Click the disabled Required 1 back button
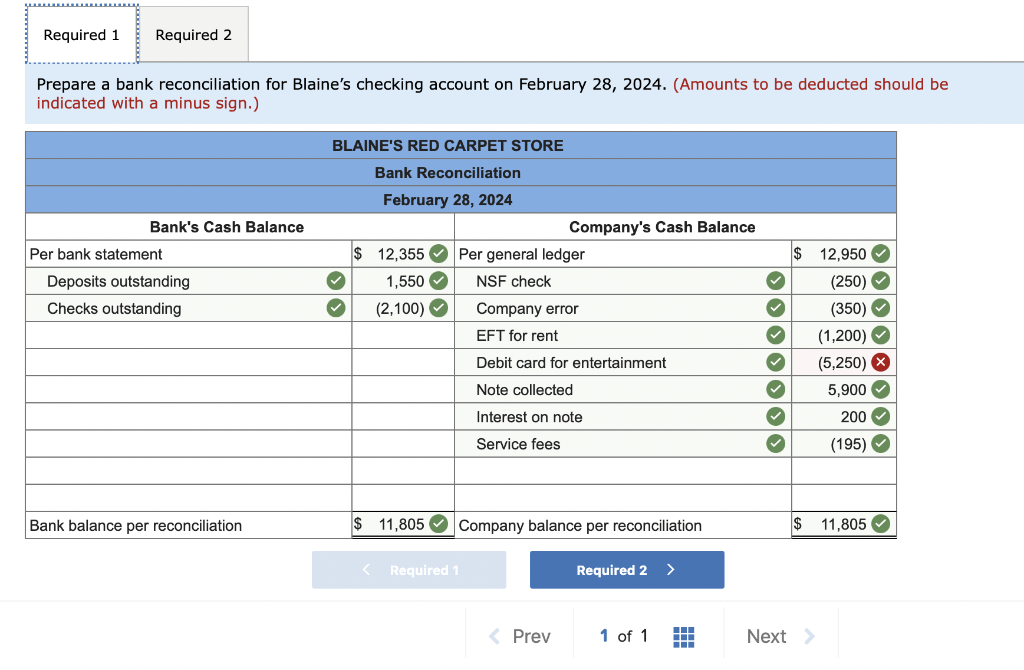The height and width of the screenshot is (670, 1024). [409, 569]
